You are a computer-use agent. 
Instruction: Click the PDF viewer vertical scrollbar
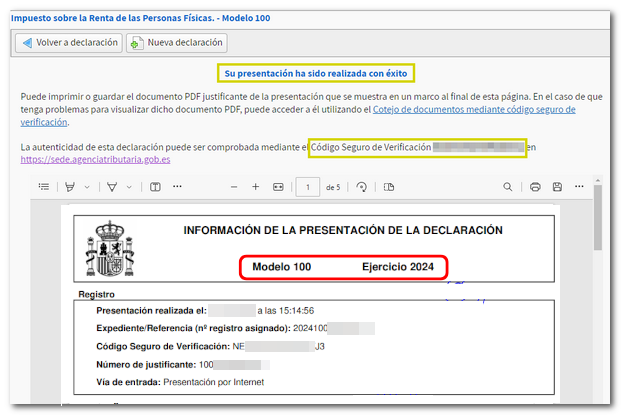[x=597, y=230]
